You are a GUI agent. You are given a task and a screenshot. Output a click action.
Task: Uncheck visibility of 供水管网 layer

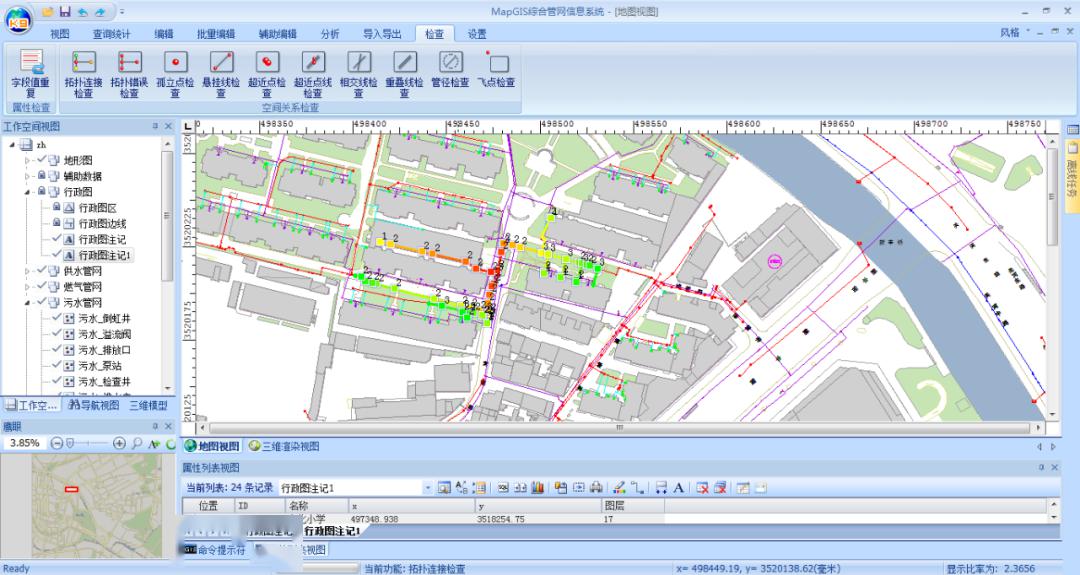[x=42, y=271]
